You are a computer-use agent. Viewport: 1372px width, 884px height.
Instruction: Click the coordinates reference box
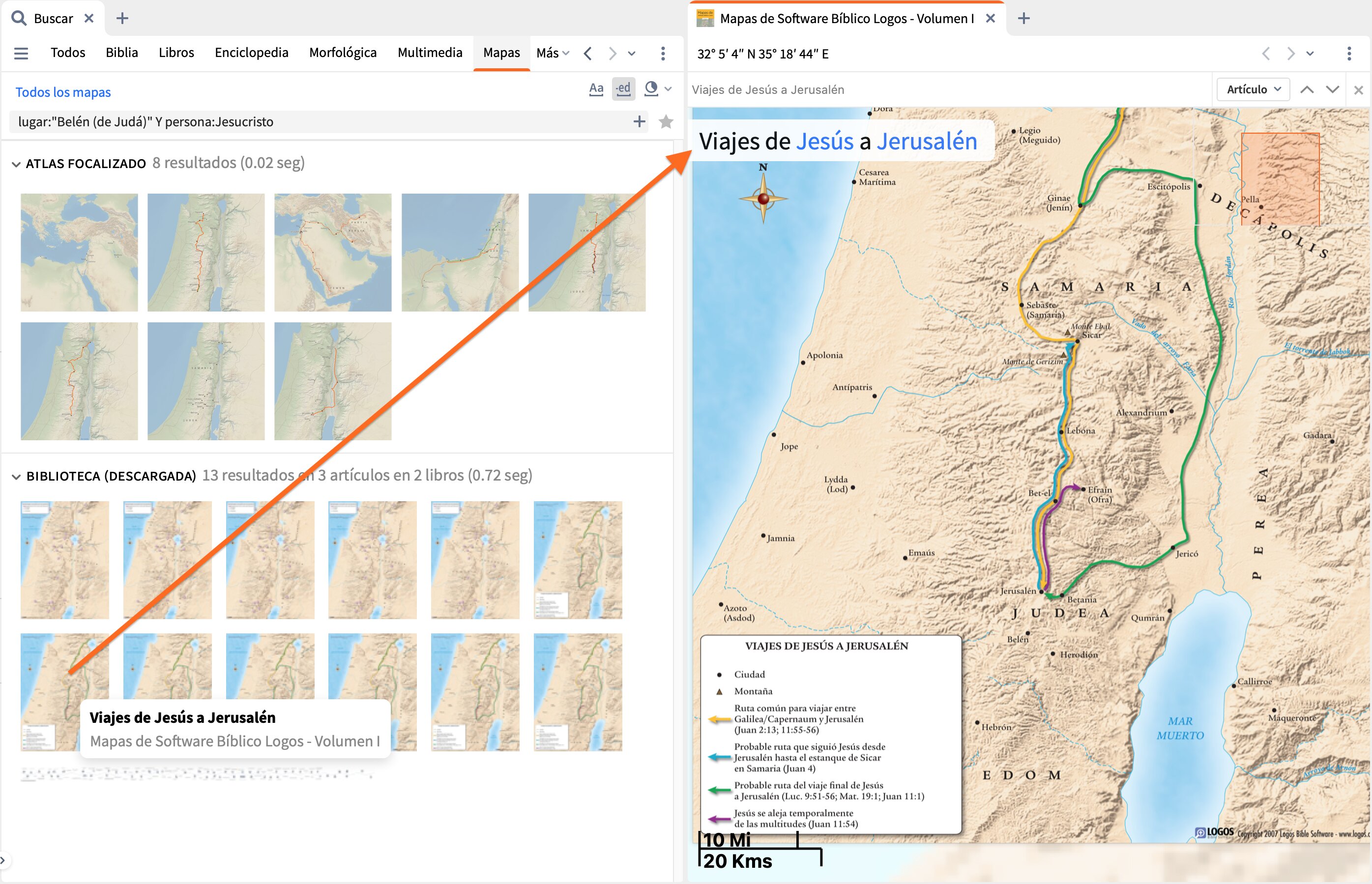coord(762,54)
